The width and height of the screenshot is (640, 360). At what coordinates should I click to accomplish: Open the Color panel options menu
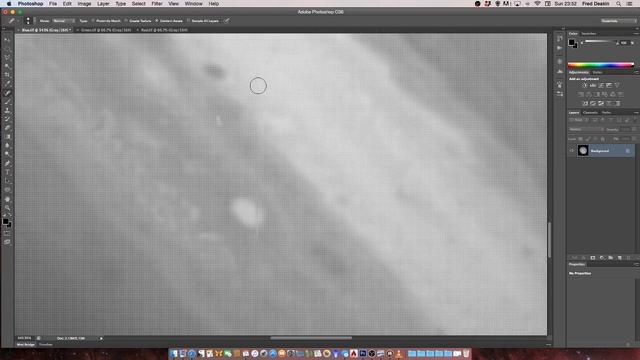click(636, 33)
